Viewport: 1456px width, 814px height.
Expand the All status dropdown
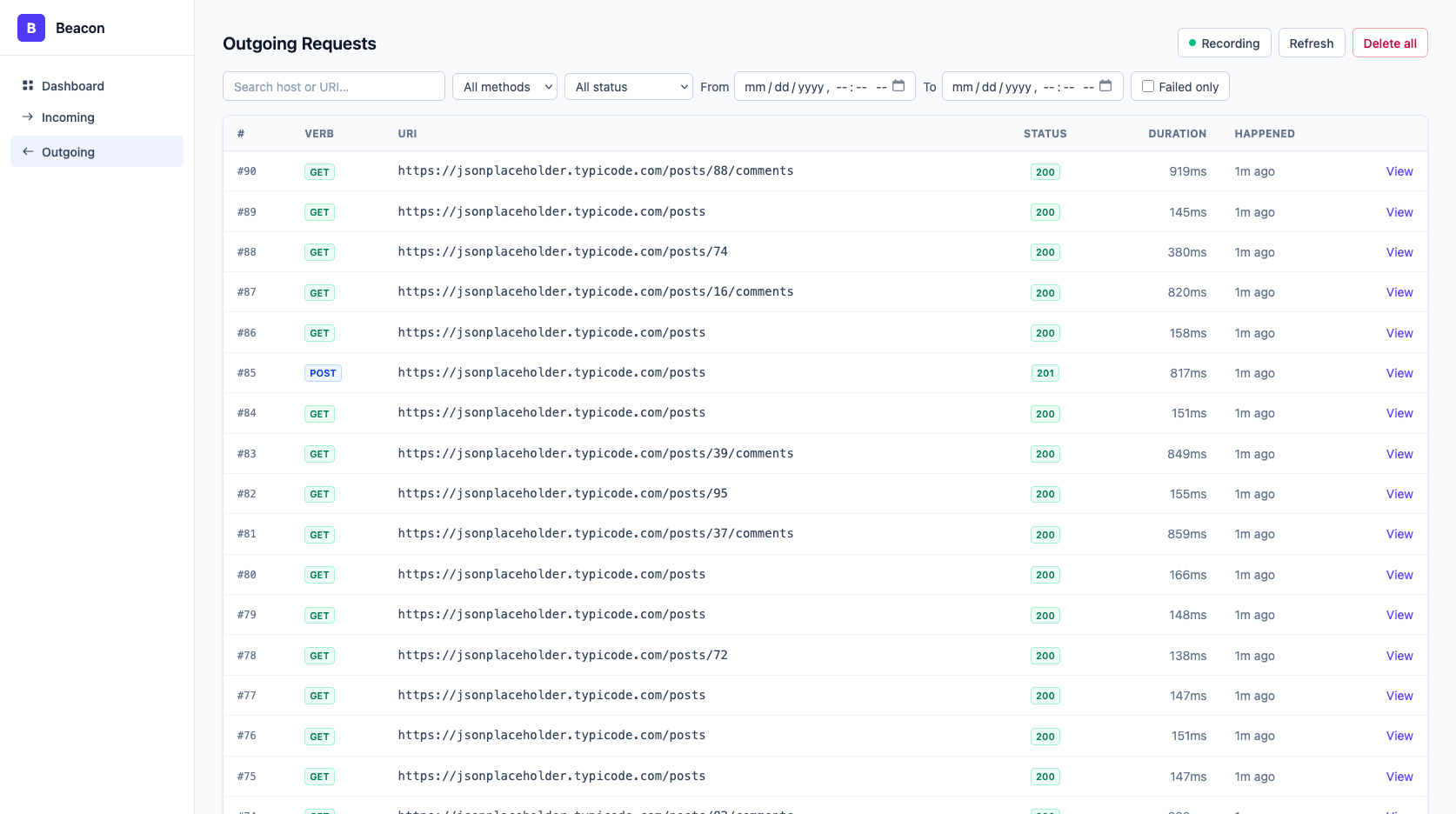[628, 86]
